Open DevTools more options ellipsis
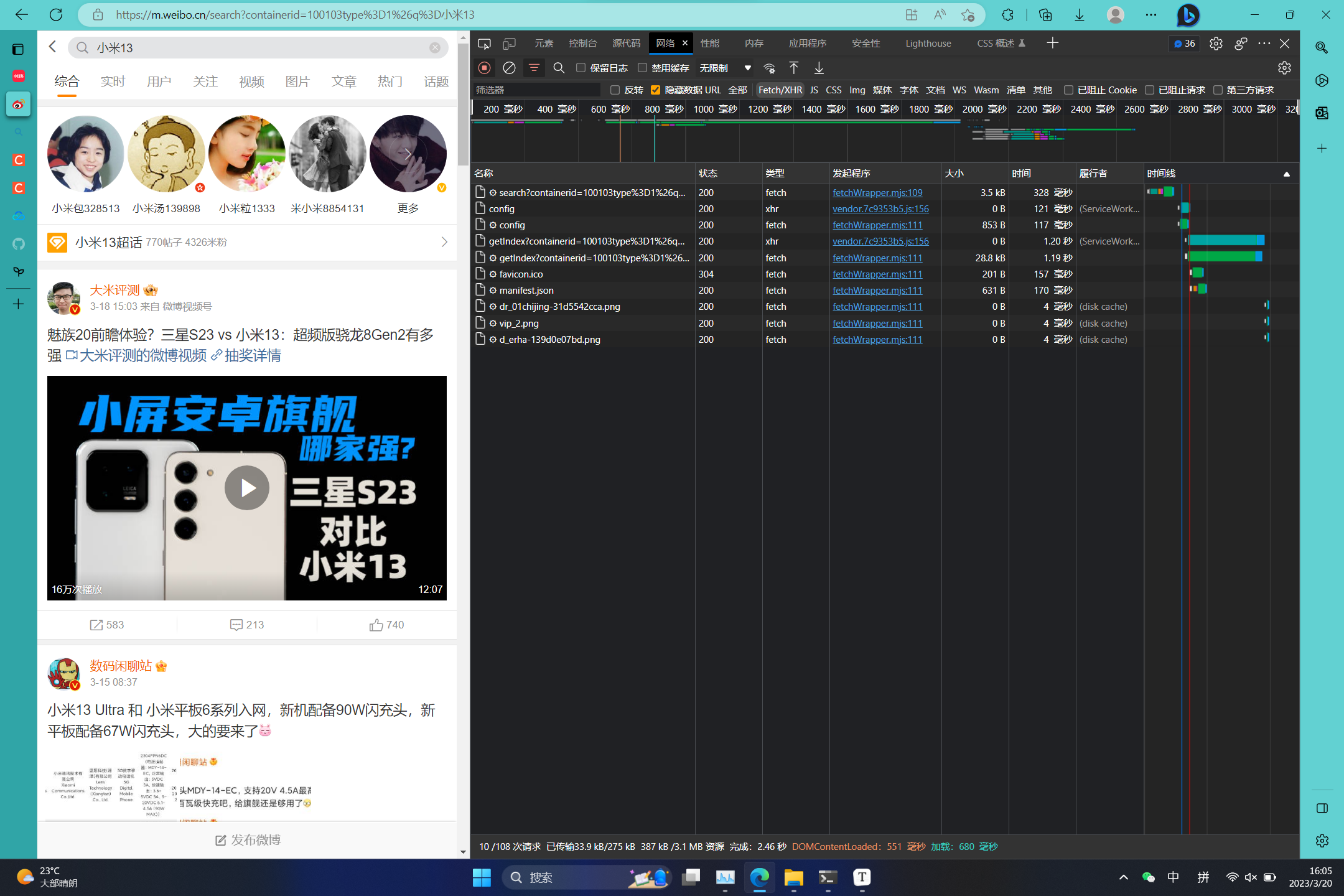The width and height of the screenshot is (1344, 896). (x=1264, y=44)
